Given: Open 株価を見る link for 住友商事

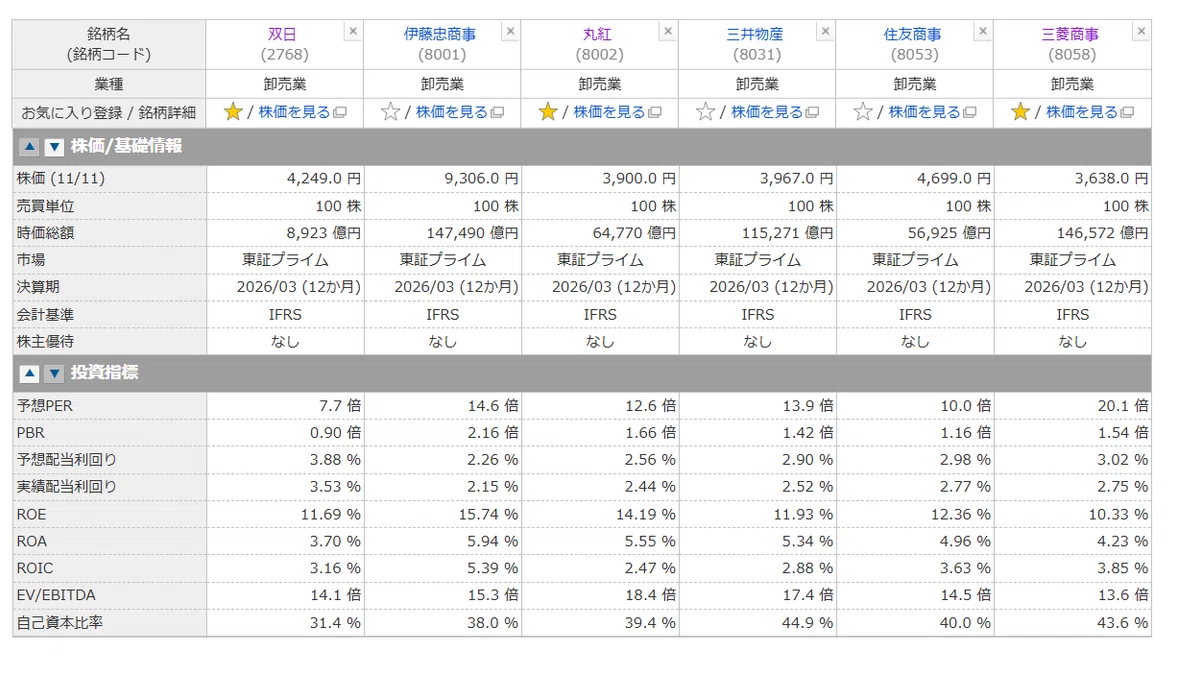Looking at the screenshot, I should [x=924, y=112].
